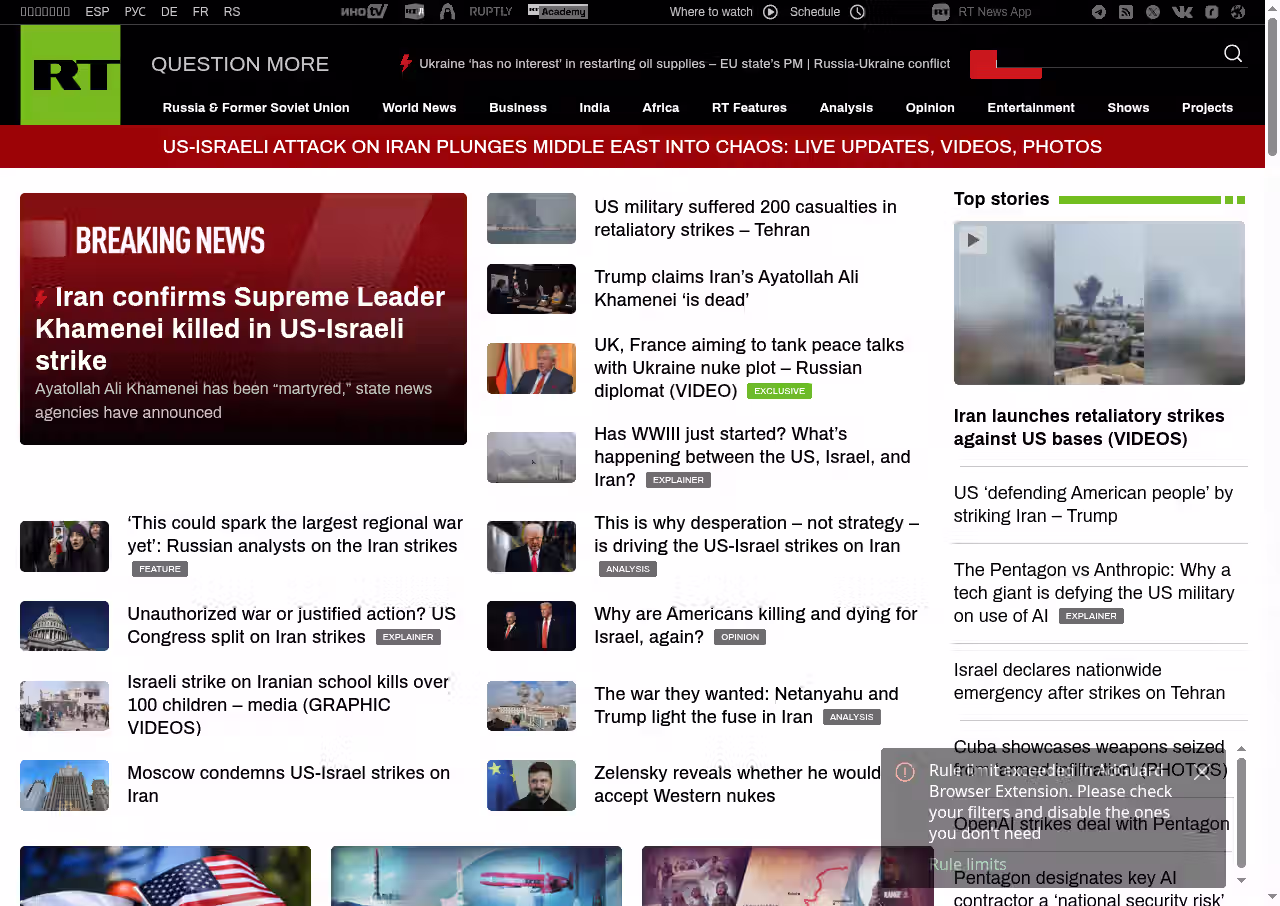Open the Shows navigation item
This screenshot has height=906, width=1280.
tap(1127, 108)
